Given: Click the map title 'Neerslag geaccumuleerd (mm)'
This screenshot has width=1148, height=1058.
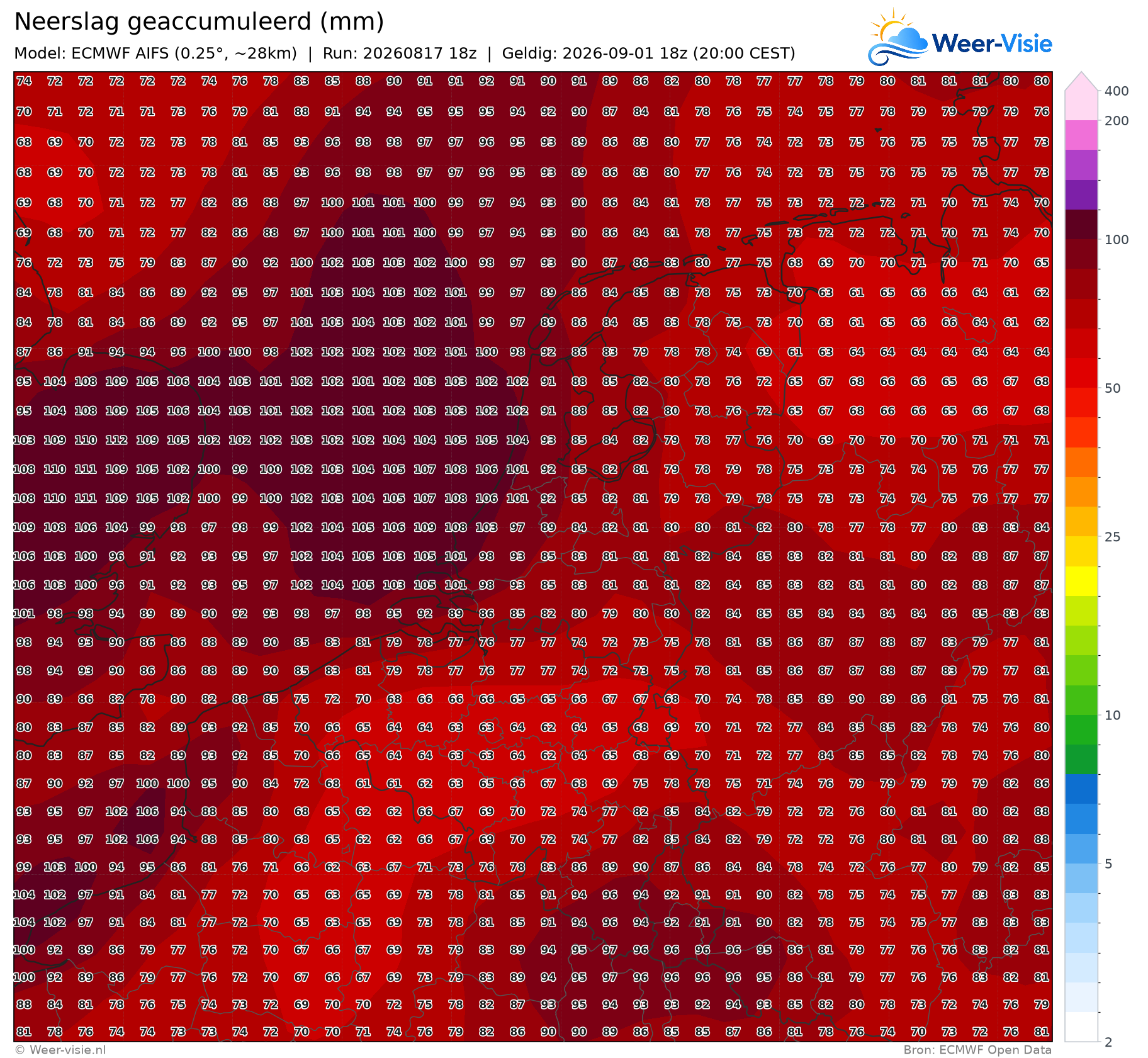Looking at the screenshot, I should [199, 22].
